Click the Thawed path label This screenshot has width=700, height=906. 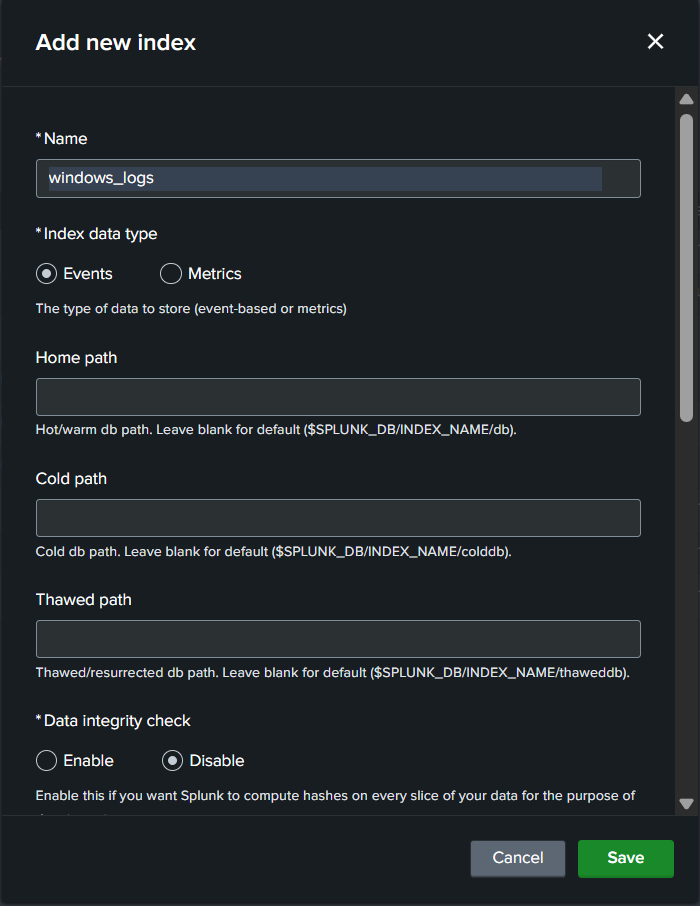pos(83,599)
